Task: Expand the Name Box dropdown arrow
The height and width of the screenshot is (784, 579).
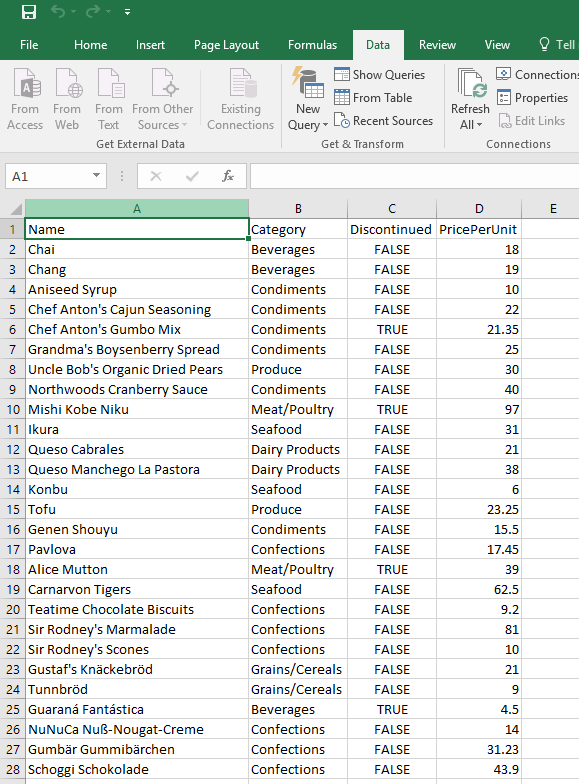Action: coord(96,176)
